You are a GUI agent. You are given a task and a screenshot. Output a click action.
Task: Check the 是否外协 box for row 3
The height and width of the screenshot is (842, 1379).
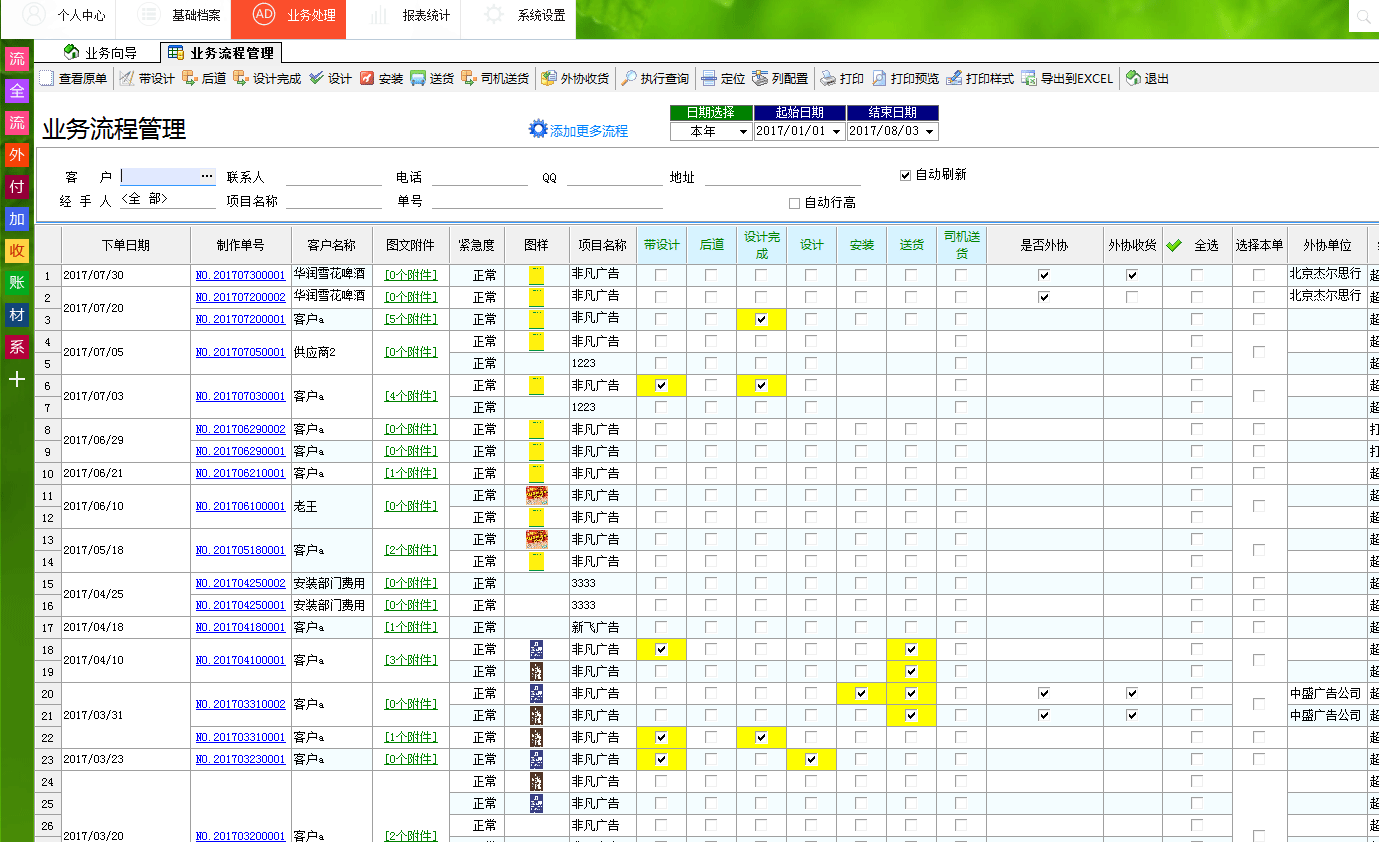coord(1043,319)
